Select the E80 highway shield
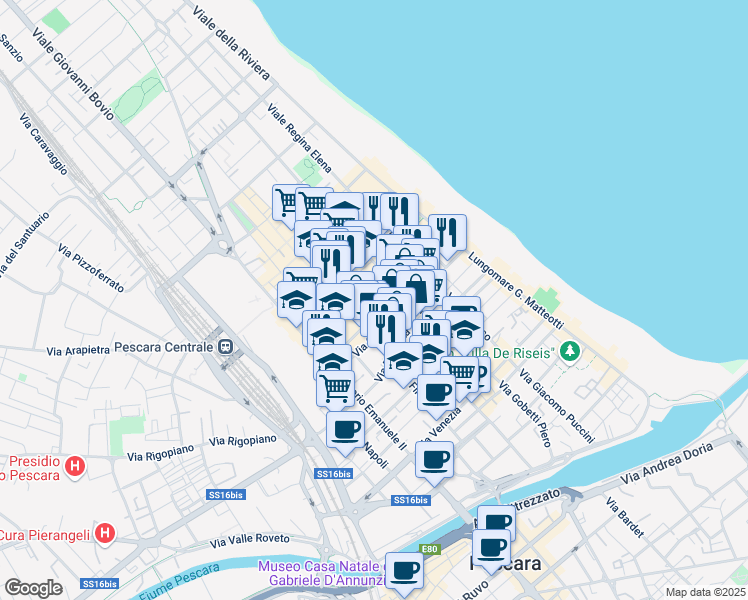The height and width of the screenshot is (600, 748). (x=429, y=549)
